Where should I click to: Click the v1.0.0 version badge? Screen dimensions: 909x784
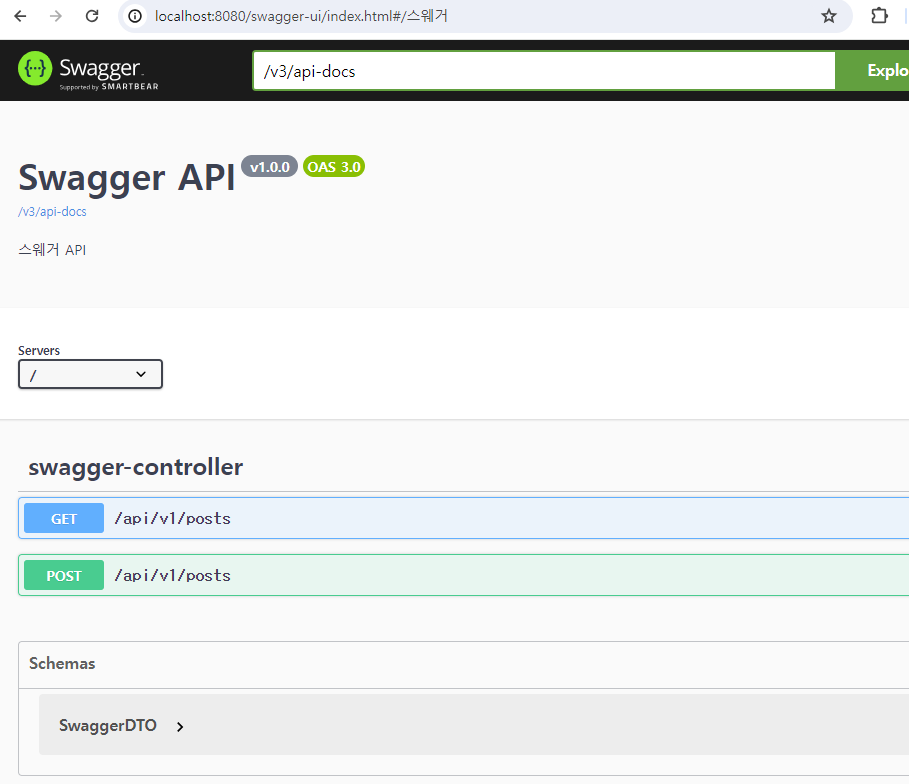(x=270, y=166)
